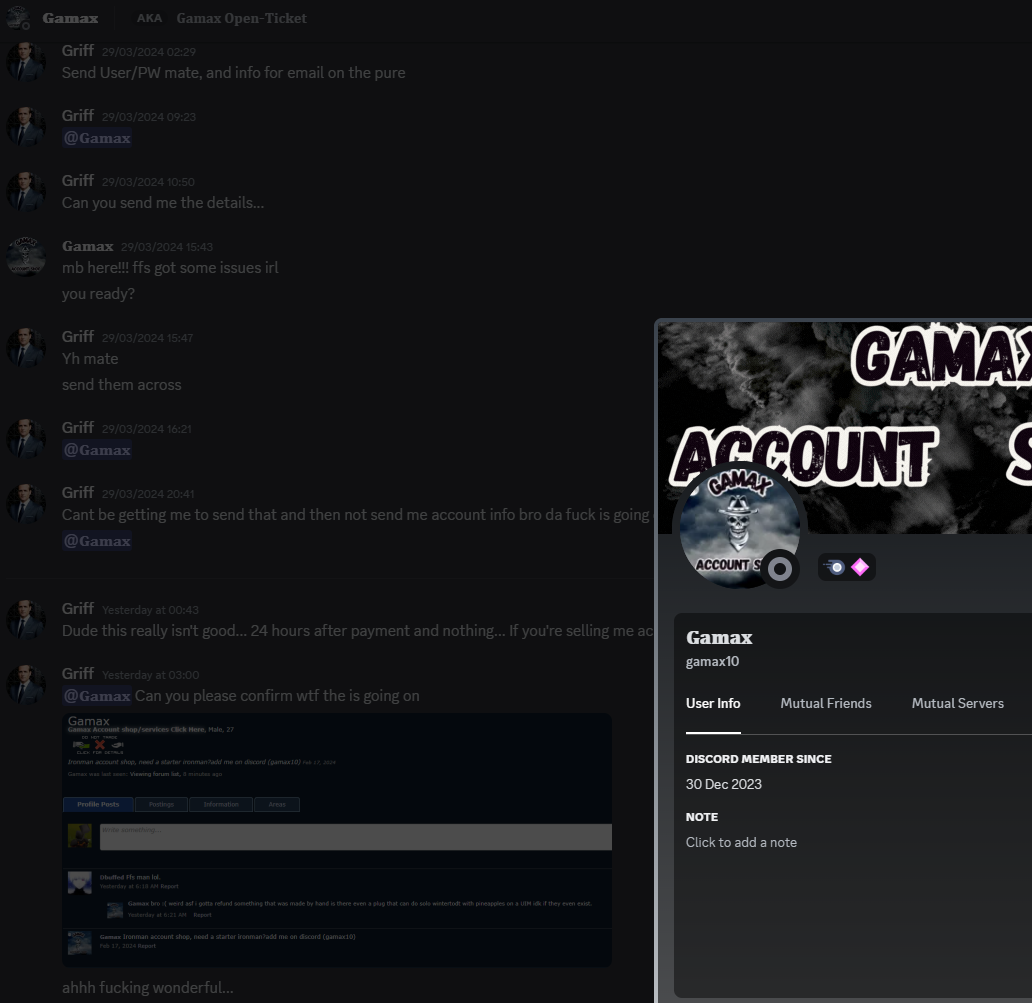Viewport: 1032px width, 1003px height.
Task: Switch to the Mutual Friends tab
Action: (x=825, y=703)
